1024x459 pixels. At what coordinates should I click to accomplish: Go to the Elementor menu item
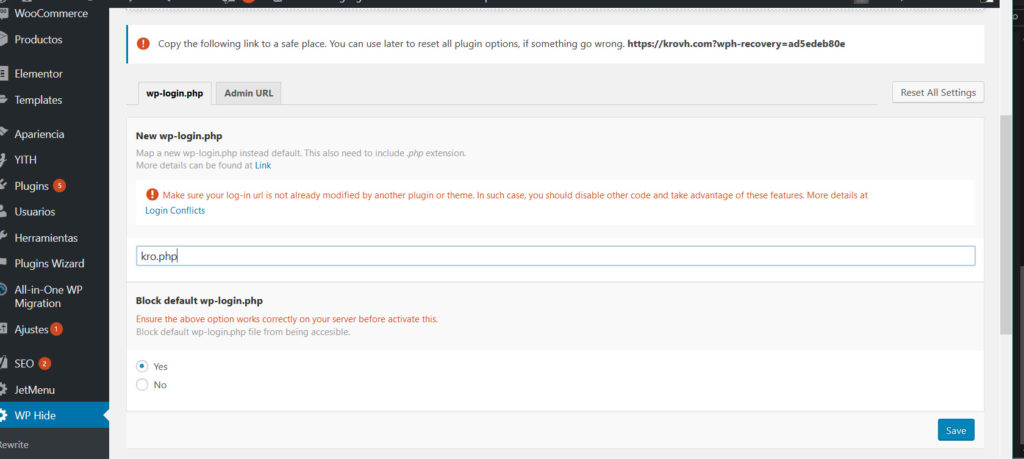38,74
